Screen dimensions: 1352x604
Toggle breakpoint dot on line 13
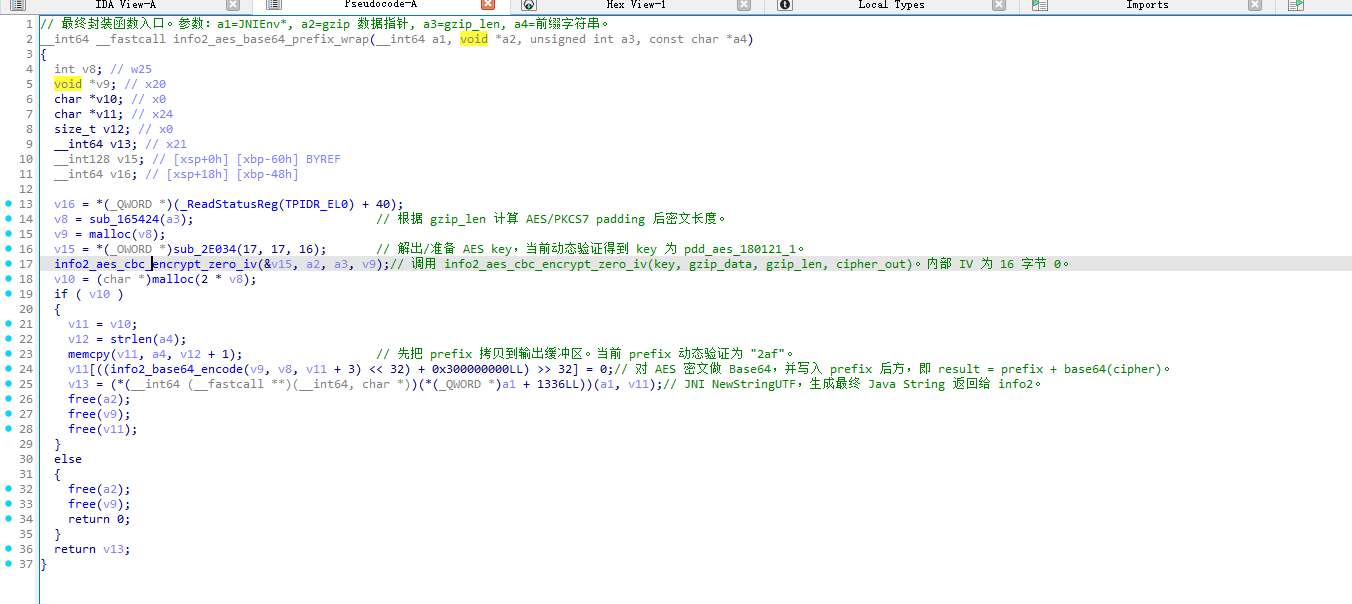[x=9, y=204]
